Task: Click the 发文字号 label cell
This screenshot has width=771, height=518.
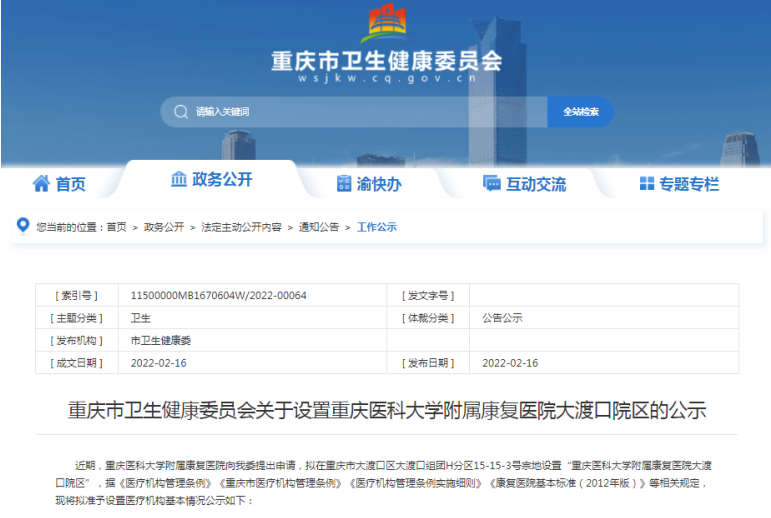Action: click(x=428, y=295)
